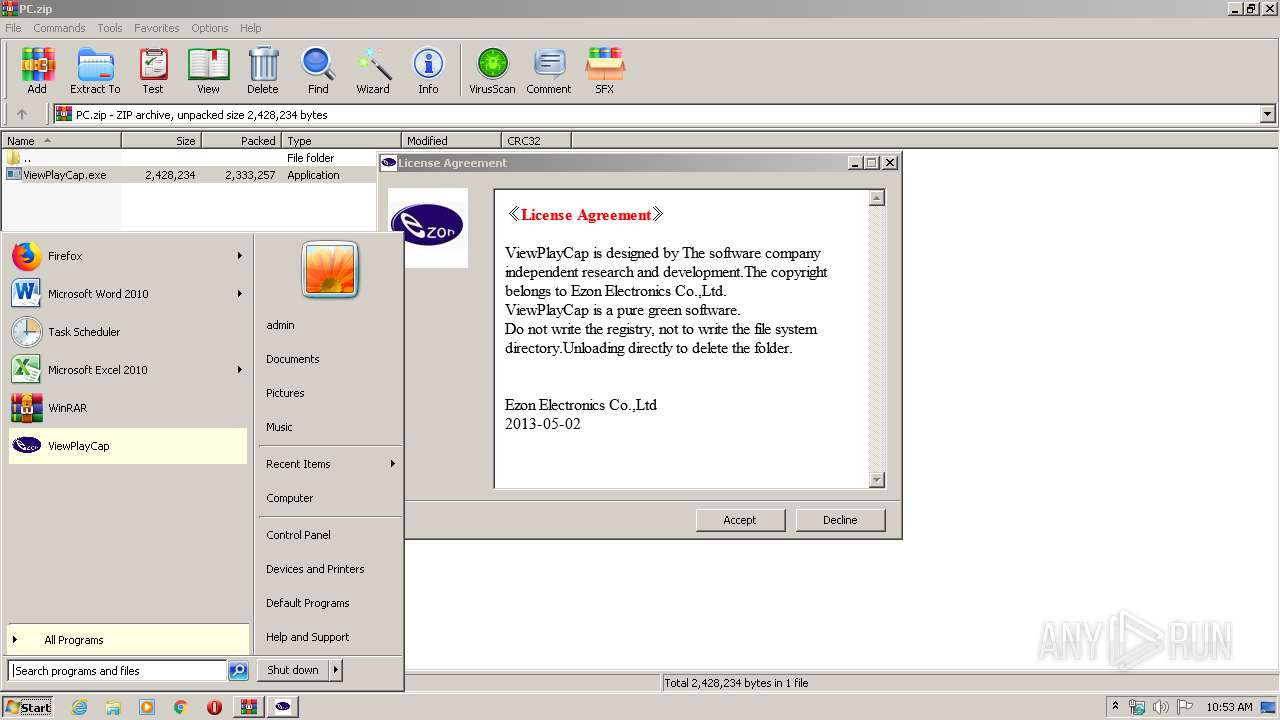The width and height of the screenshot is (1280, 720).
Task: Open the Favorites menu
Action: pyautogui.click(x=157, y=28)
